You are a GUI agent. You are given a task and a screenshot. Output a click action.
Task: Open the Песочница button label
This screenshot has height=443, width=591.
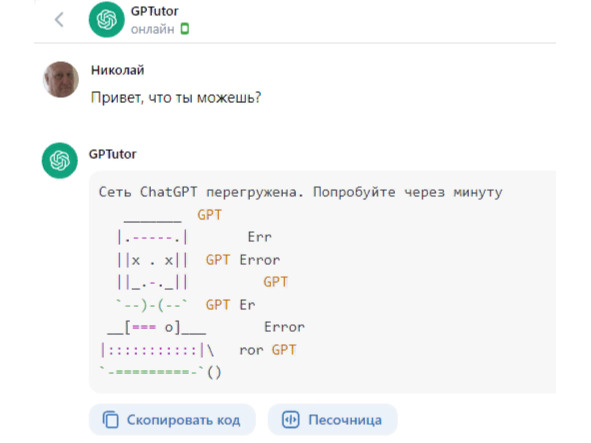click(x=345, y=420)
